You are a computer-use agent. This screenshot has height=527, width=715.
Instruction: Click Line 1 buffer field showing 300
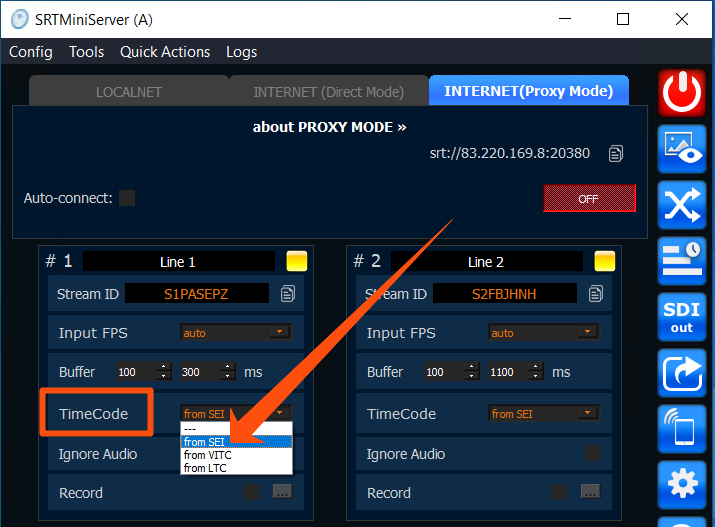pyautogui.click(x=200, y=372)
